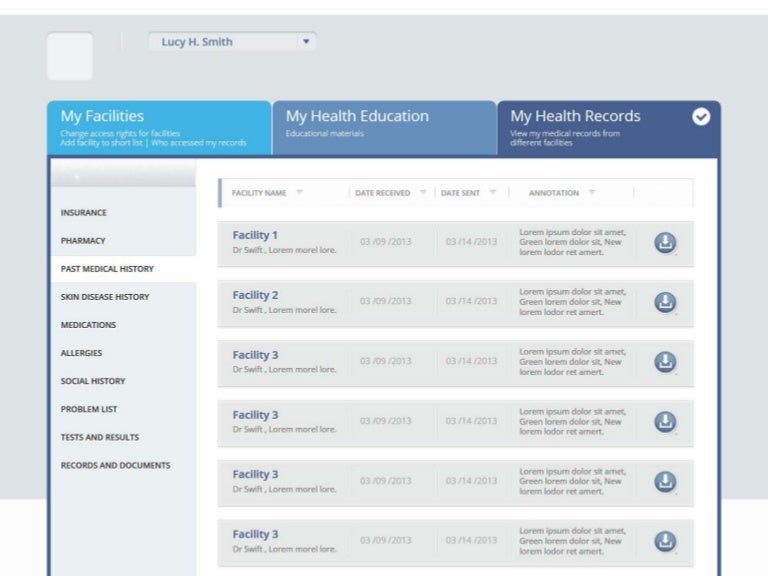Open My Health Records tab

[x=609, y=128]
